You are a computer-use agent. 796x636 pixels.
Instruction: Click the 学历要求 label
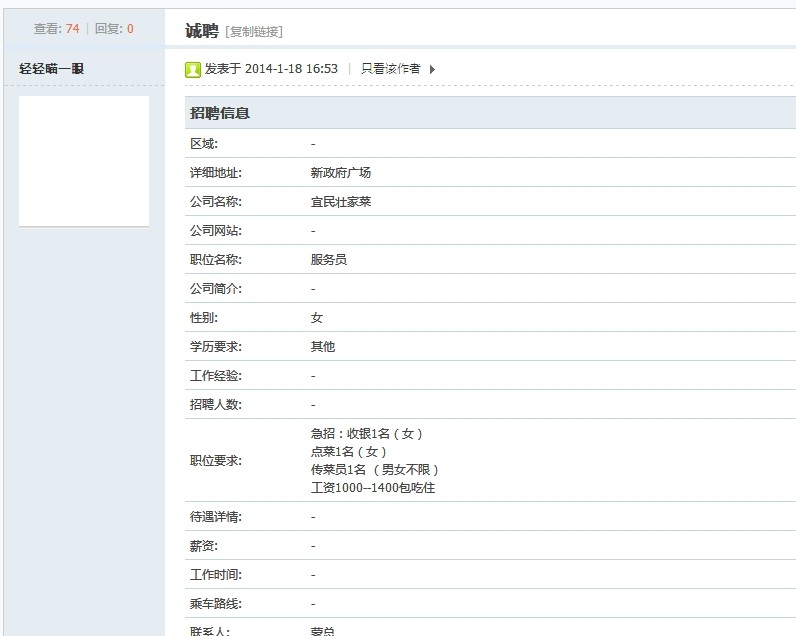tap(216, 347)
